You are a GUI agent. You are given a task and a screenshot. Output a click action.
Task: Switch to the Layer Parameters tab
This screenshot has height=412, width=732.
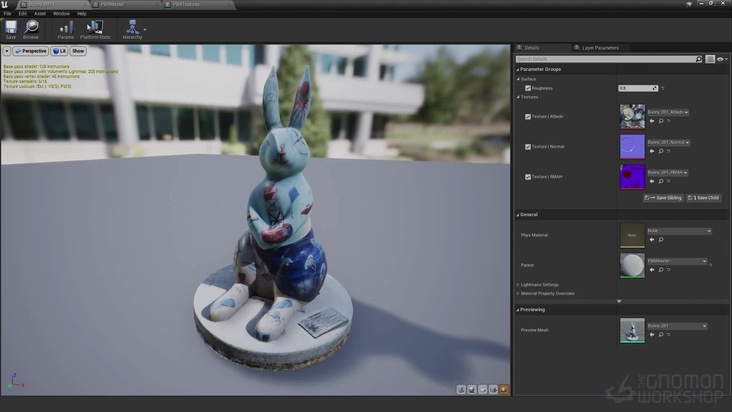point(600,48)
